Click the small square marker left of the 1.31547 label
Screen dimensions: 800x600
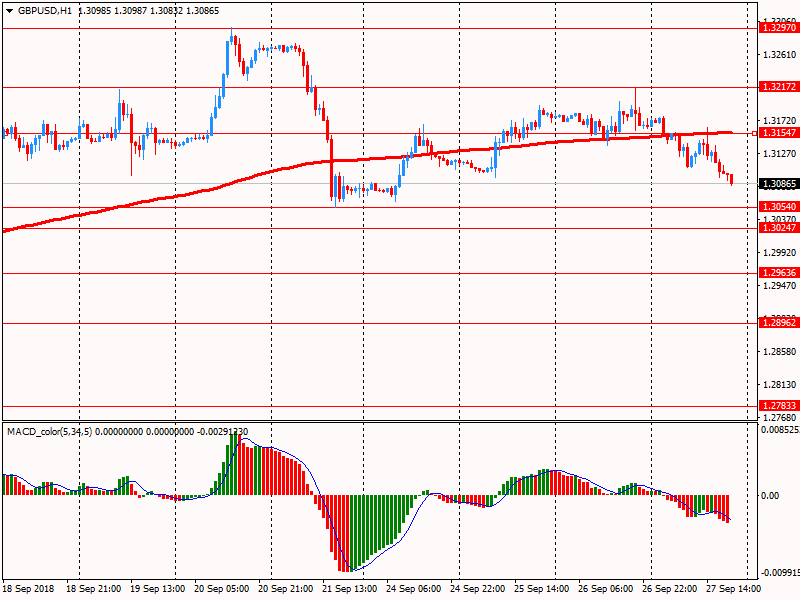coord(755,133)
